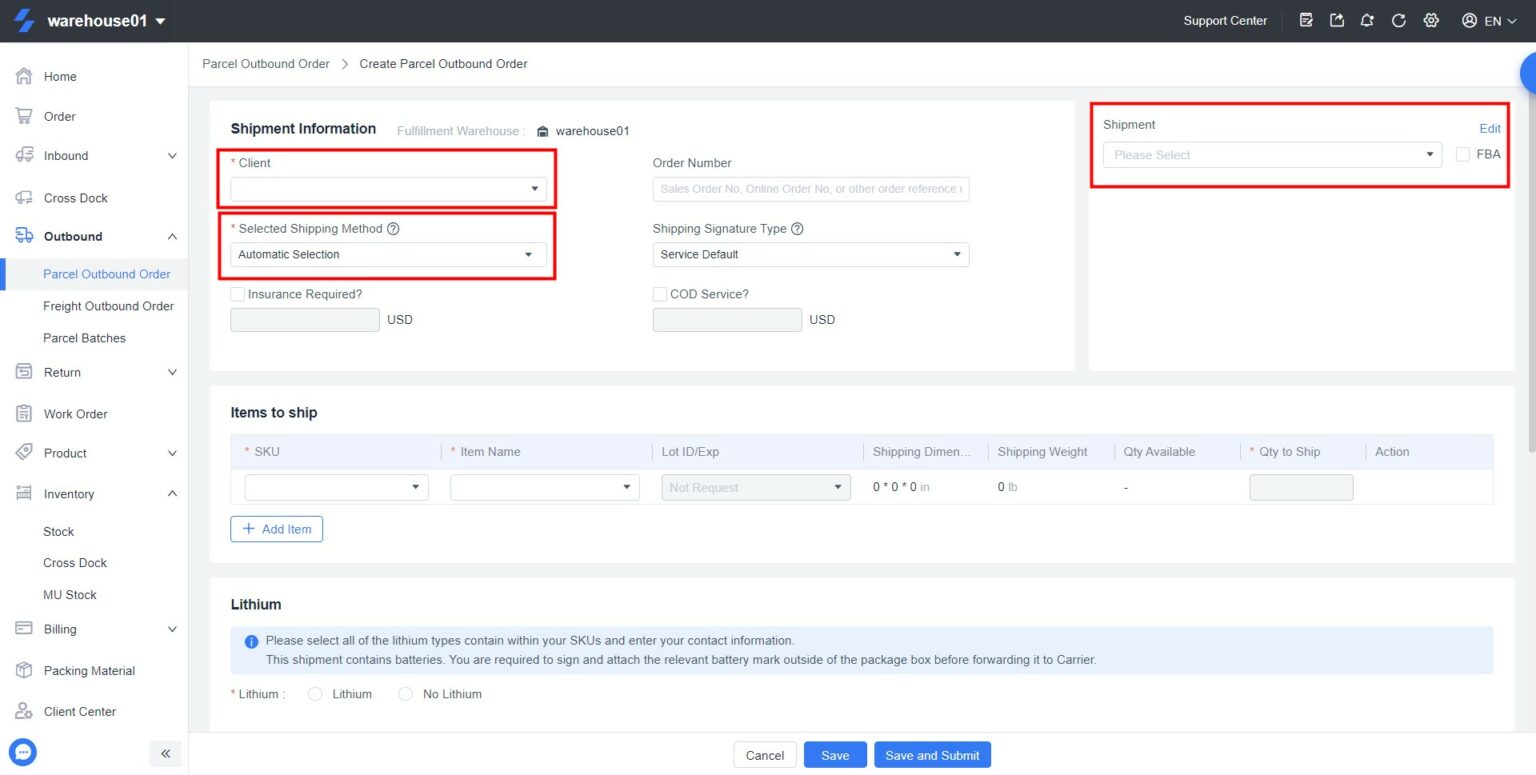The width and height of the screenshot is (1536, 775).
Task: Click the refresh icon in the top bar
Action: click(x=1399, y=20)
